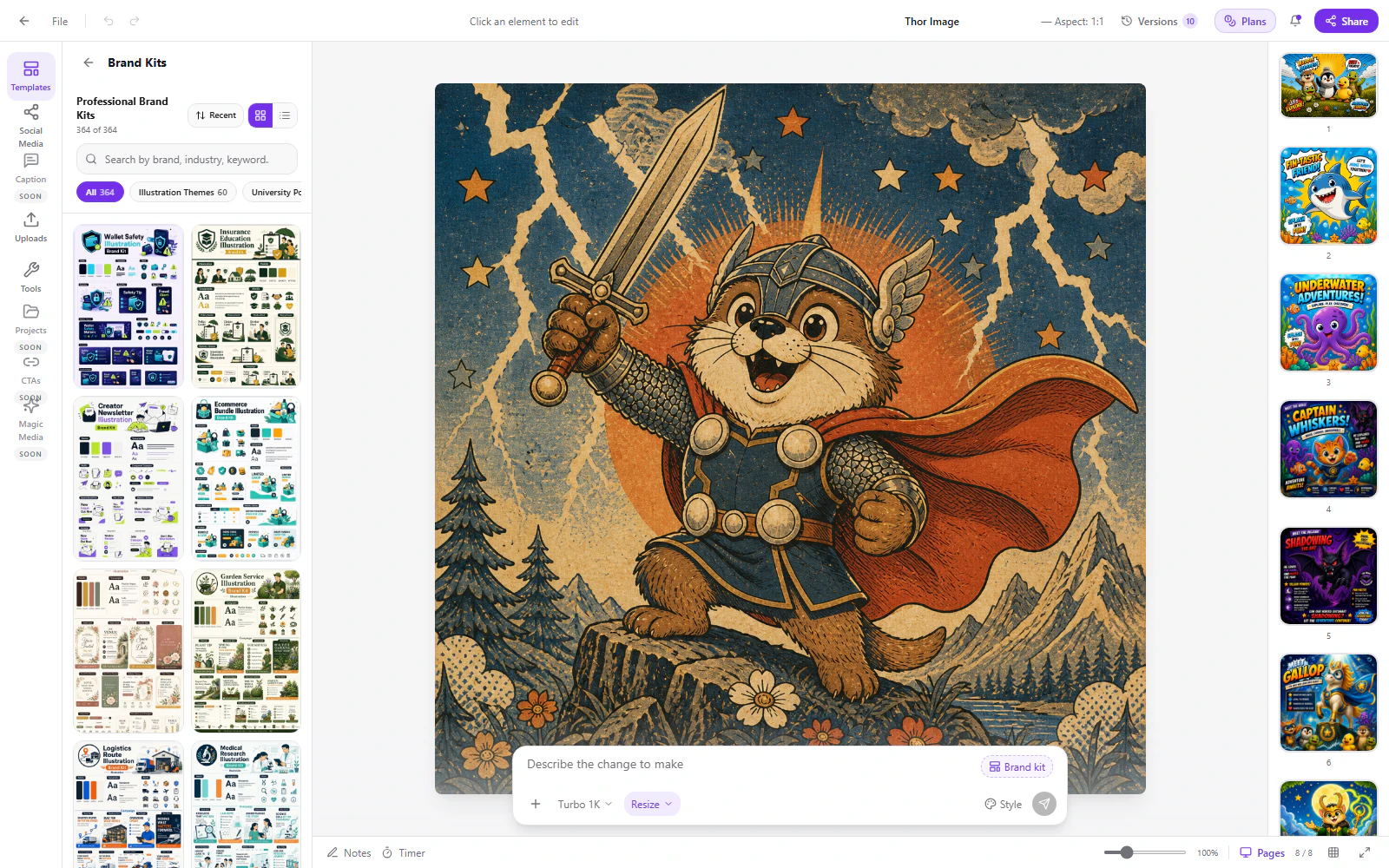Click the plus icon in prompt bar

[x=536, y=804]
